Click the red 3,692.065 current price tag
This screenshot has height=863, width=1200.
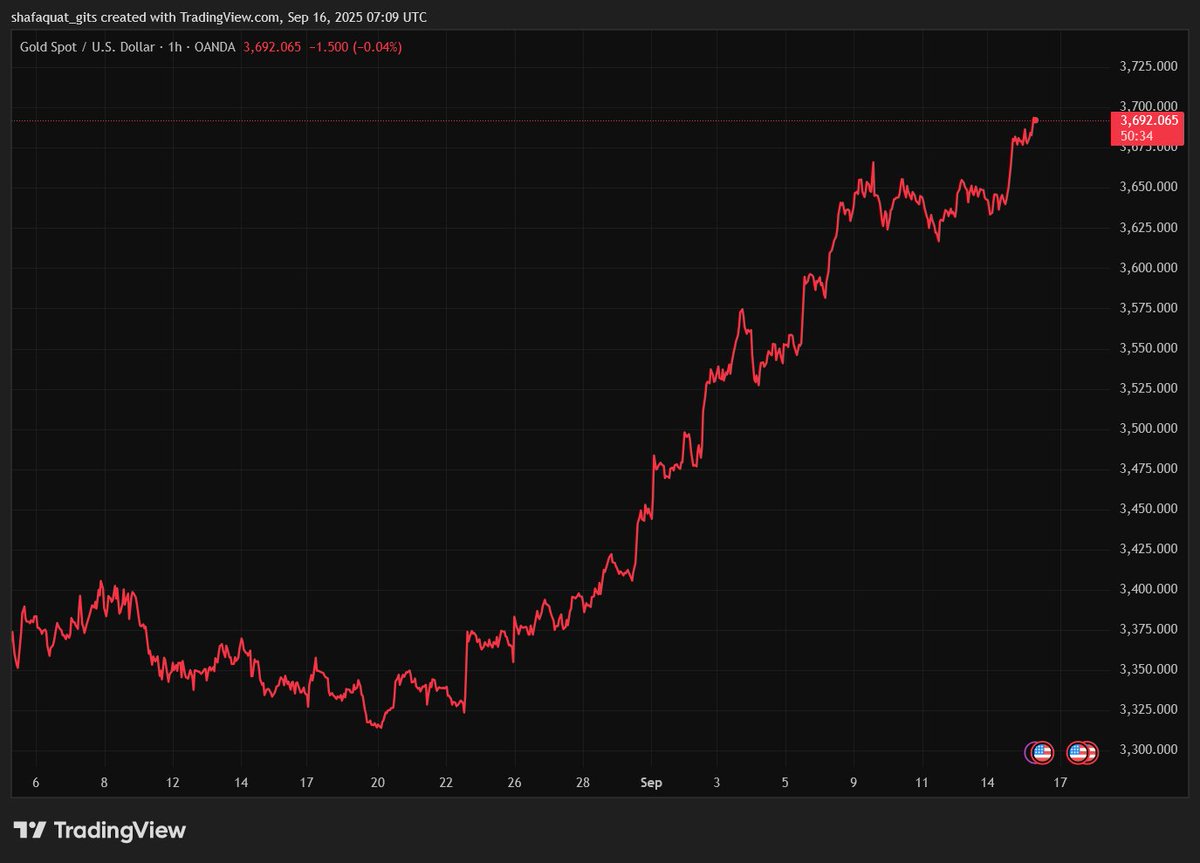pos(1150,120)
